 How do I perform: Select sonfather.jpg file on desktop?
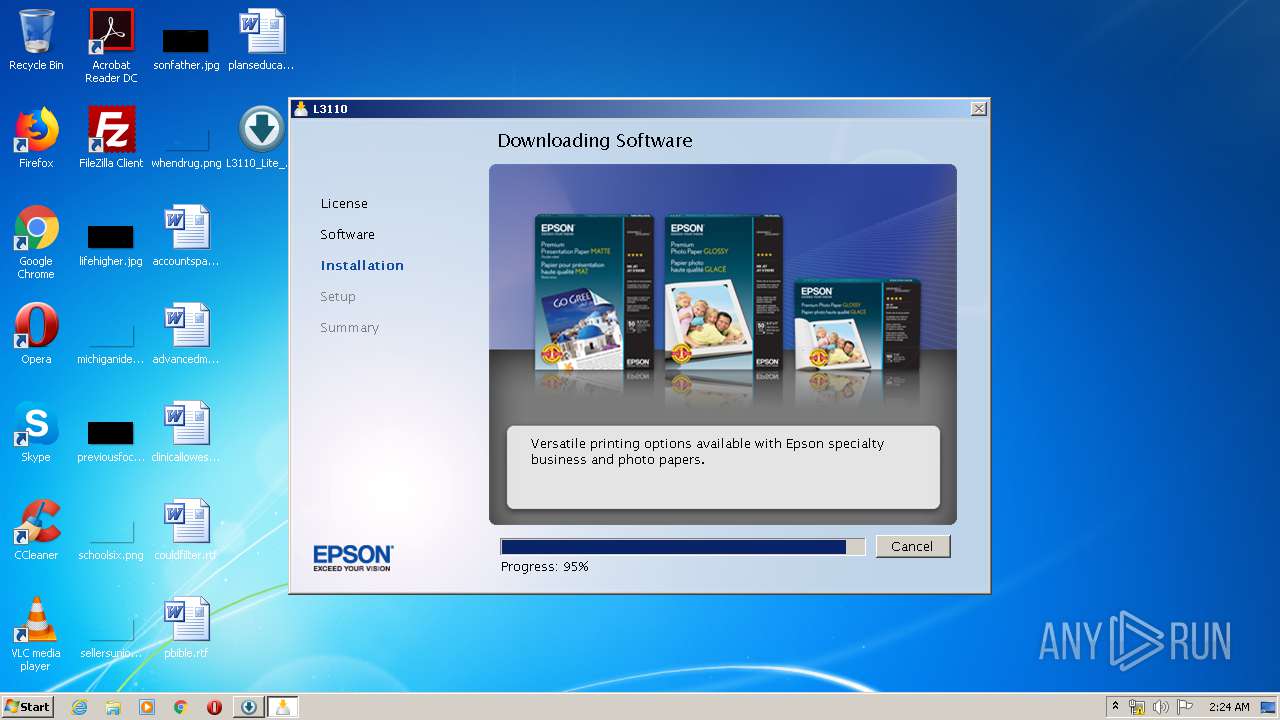[x=186, y=48]
